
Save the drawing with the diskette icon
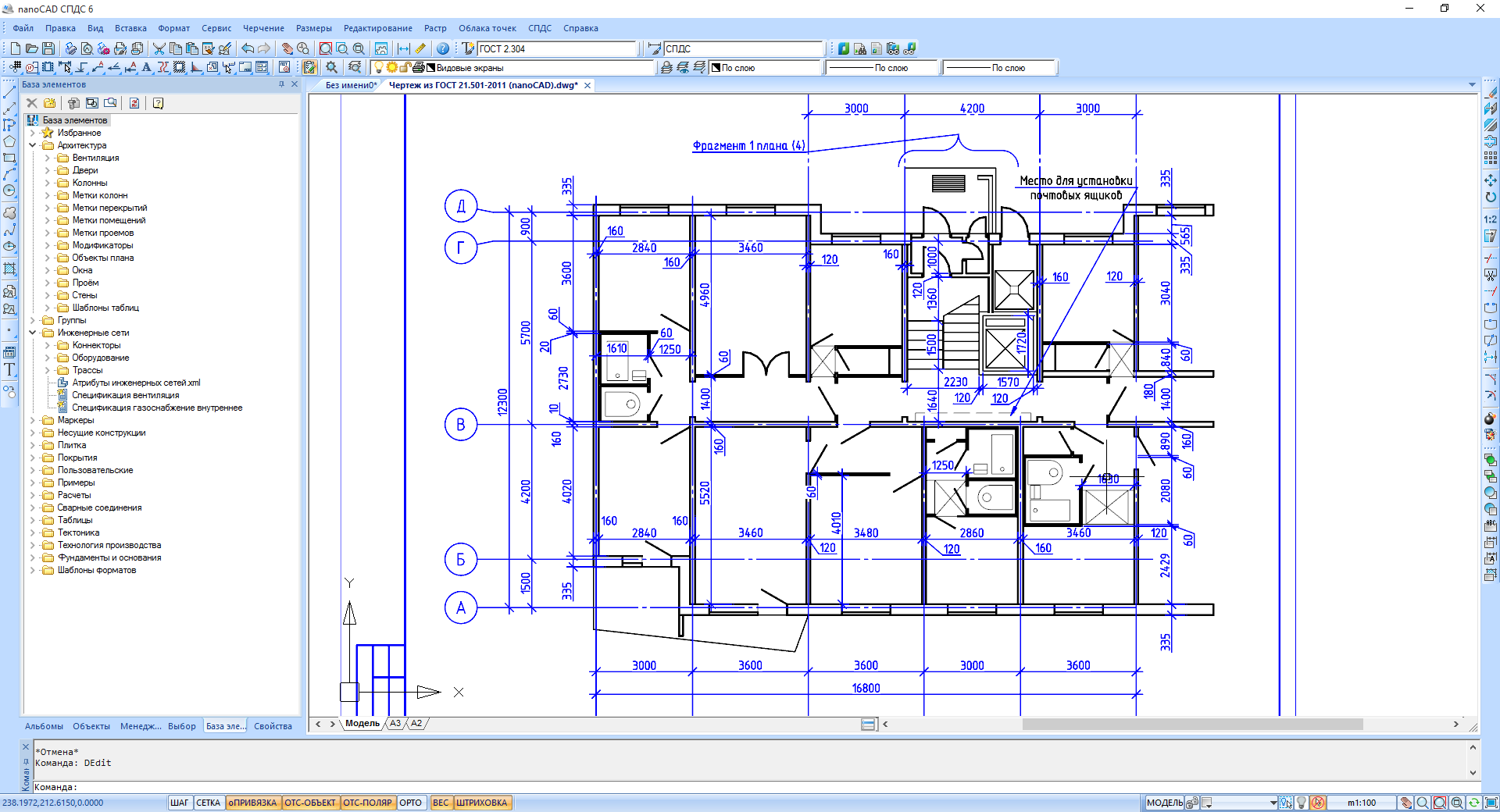48,48
